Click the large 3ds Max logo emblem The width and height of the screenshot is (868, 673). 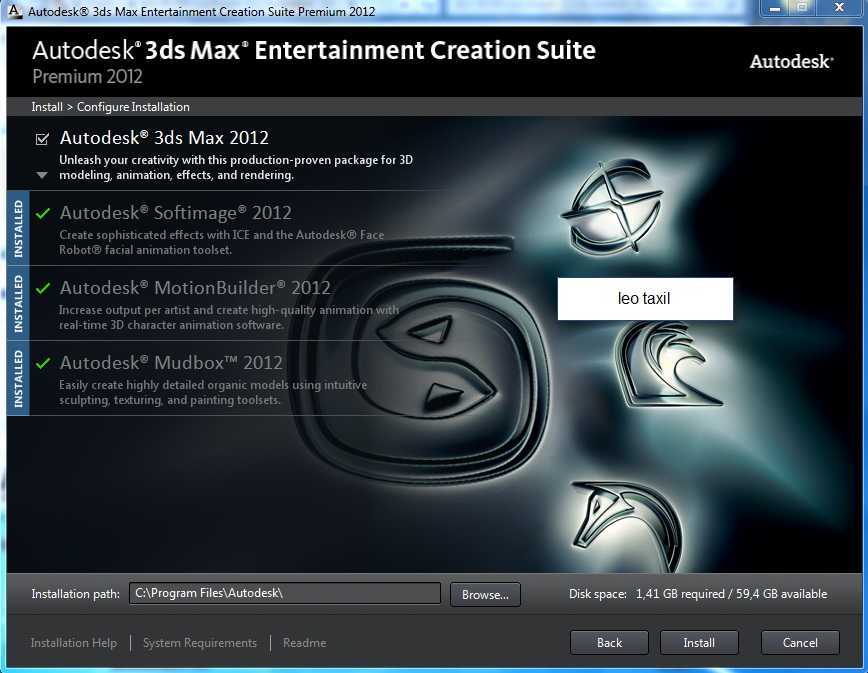pyautogui.click(x=419, y=359)
